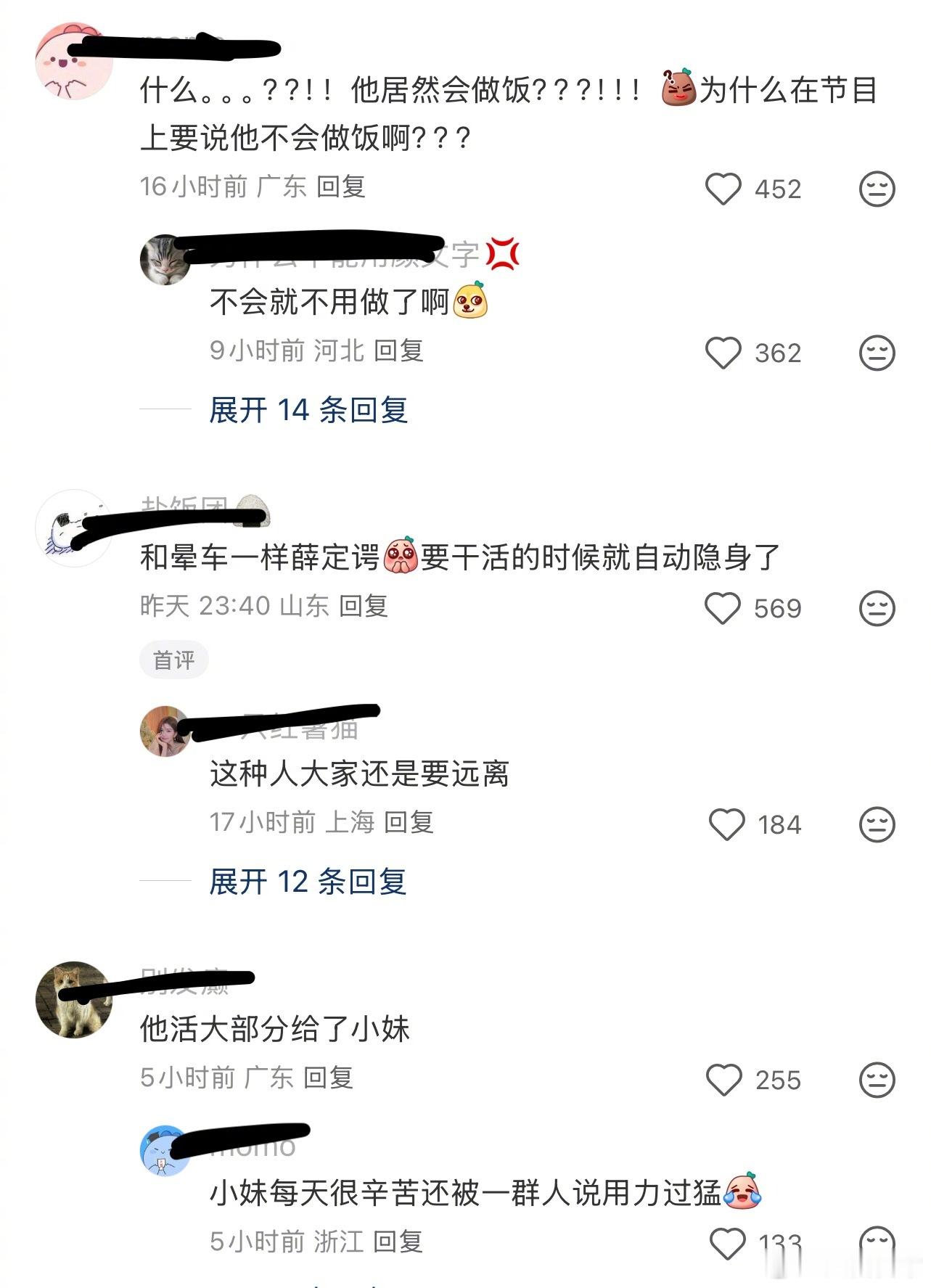Tap dislike face beside 184 likes

877,824
